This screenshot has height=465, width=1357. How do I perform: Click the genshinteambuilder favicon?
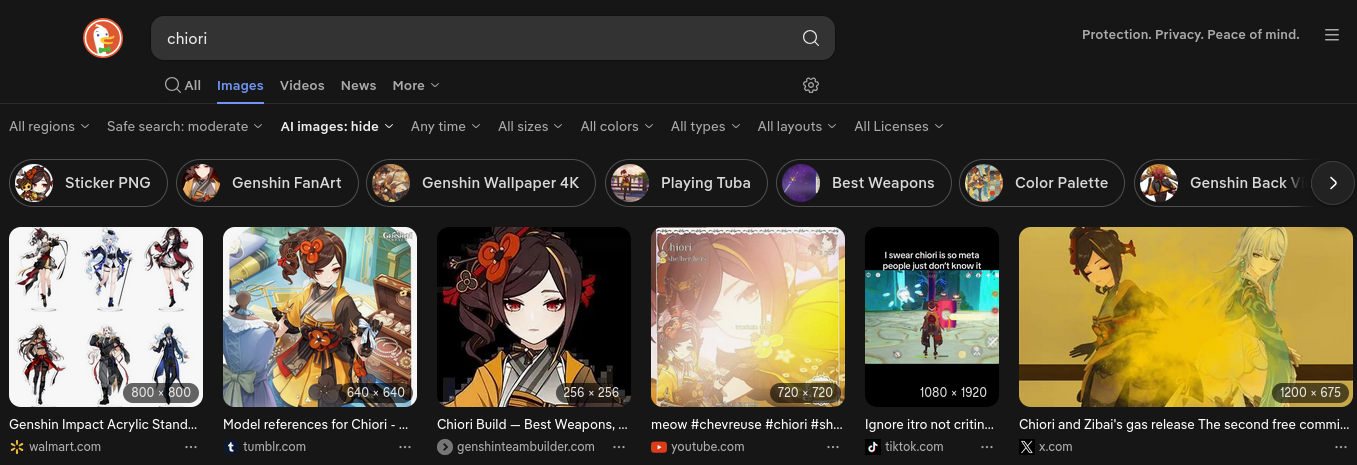coord(444,447)
